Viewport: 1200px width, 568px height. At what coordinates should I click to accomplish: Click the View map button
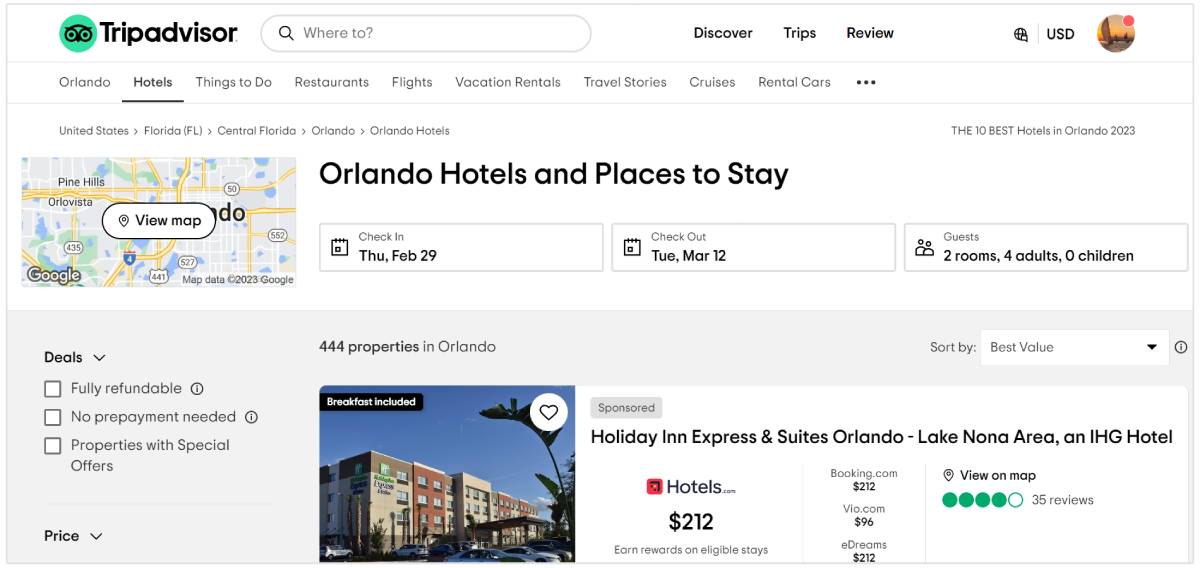click(159, 220)
